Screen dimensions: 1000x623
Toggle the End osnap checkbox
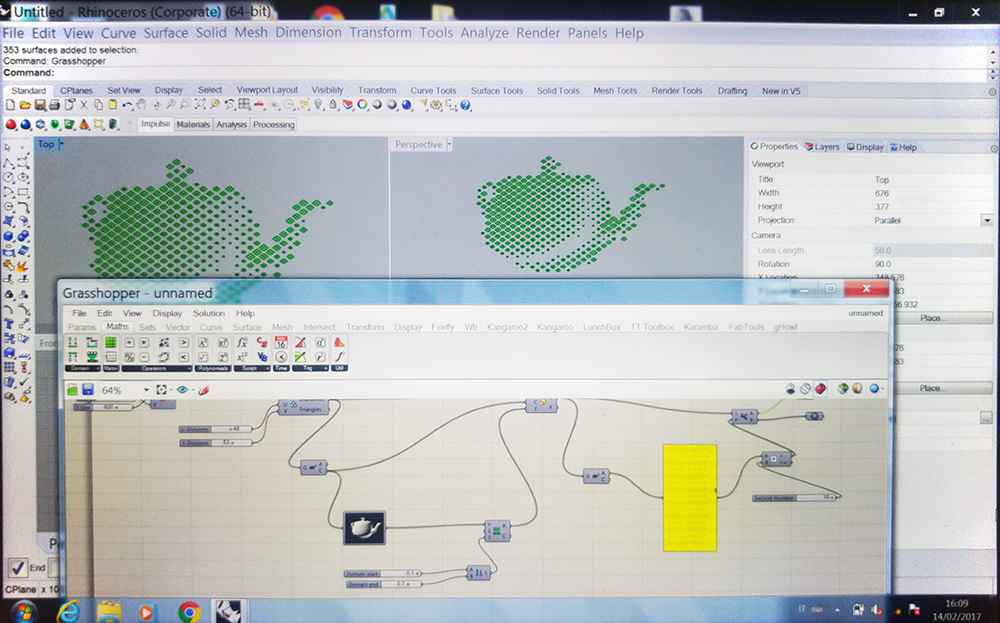(17, 568)
